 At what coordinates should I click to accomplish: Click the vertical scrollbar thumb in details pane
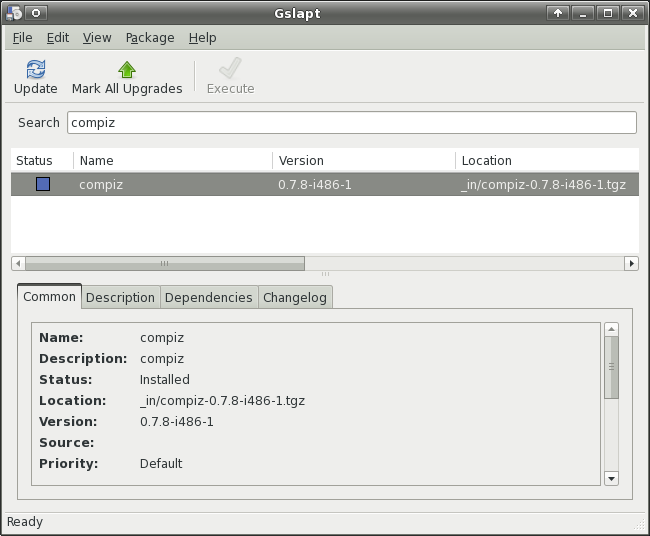pyautogui.click(x=611, y=367)
